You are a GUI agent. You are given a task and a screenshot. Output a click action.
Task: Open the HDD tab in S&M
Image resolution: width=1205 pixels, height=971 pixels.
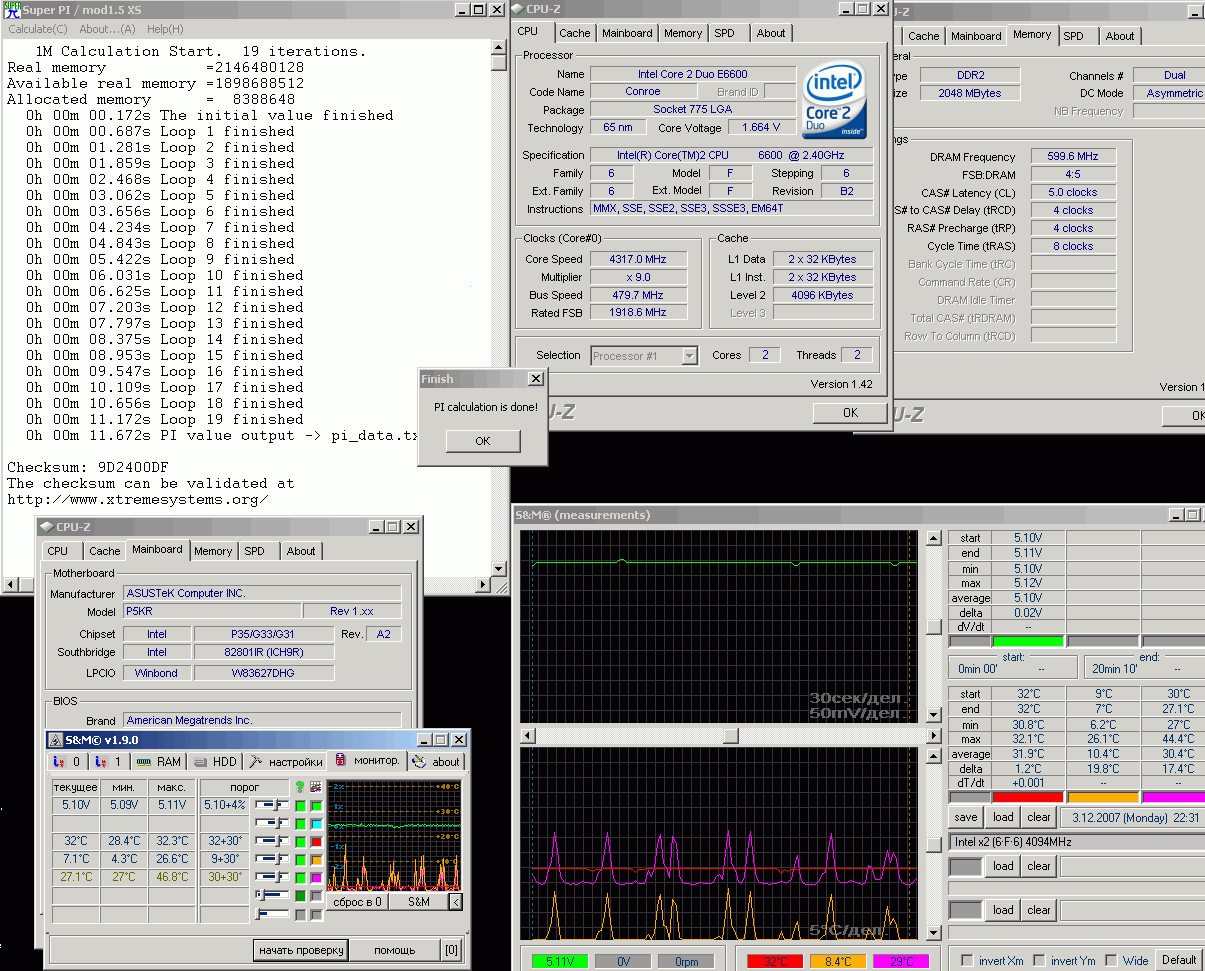(215, 761)
